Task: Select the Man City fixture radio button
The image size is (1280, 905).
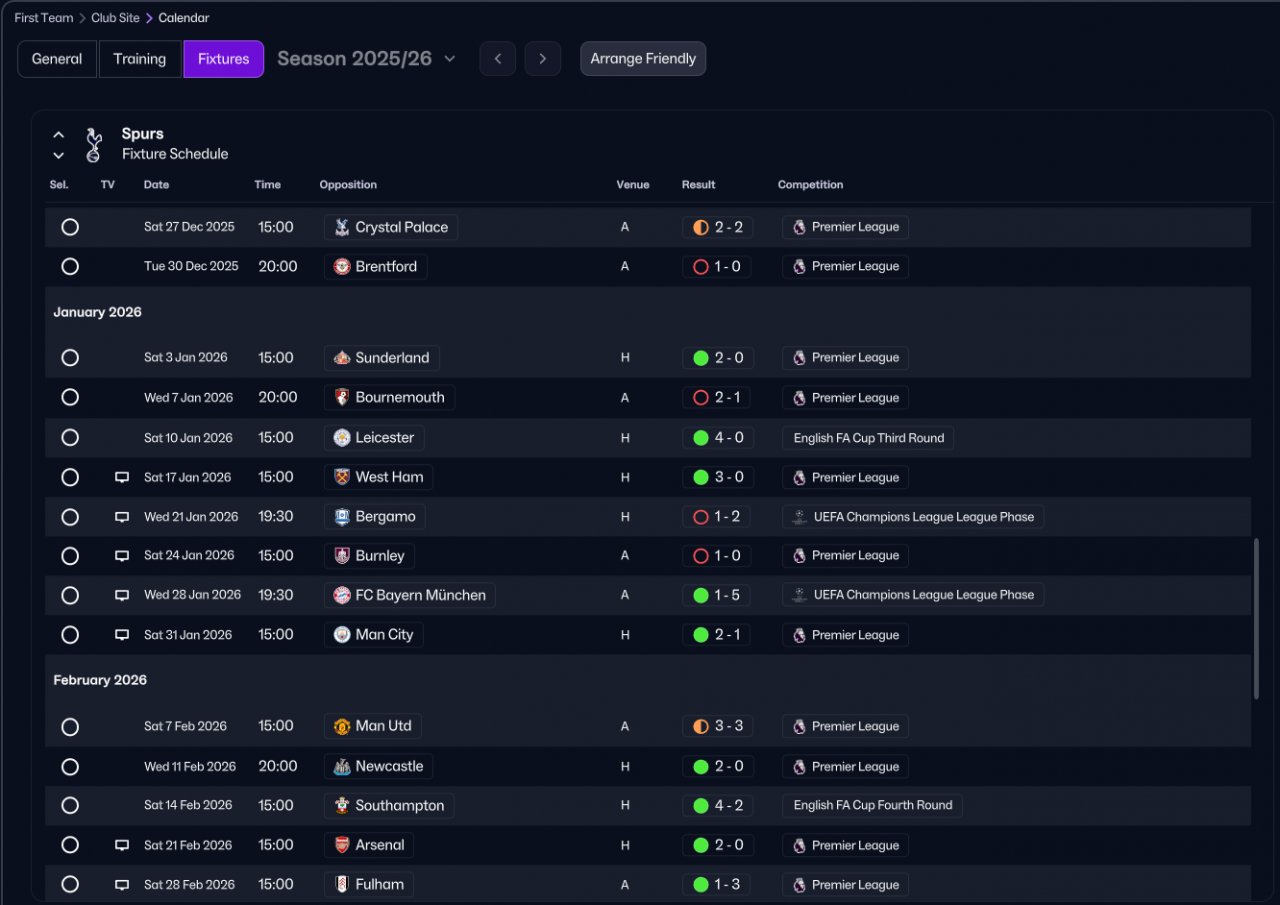Action: tap(70, 635)
